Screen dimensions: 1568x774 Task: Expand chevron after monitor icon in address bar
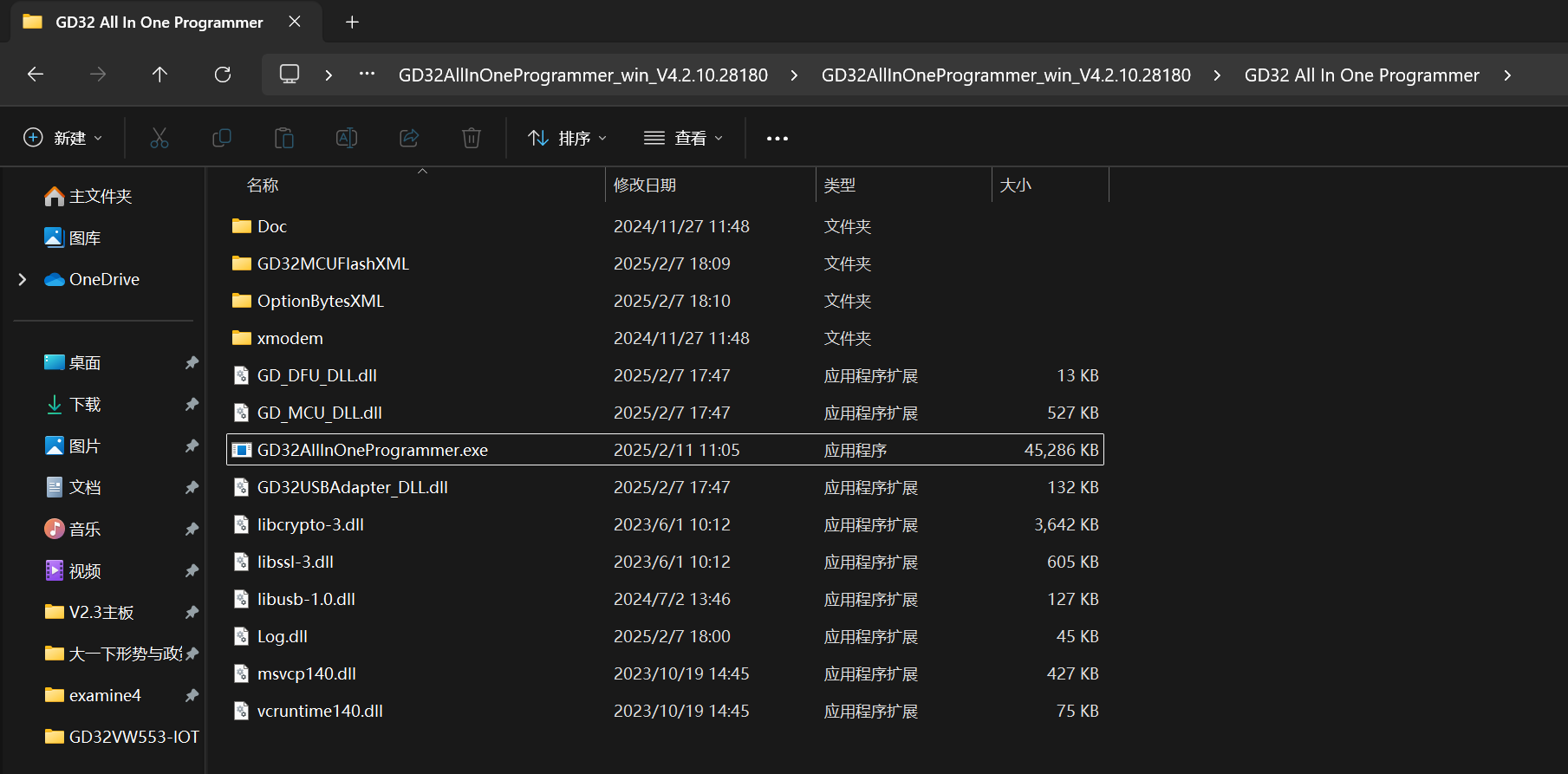pos(329,75)
